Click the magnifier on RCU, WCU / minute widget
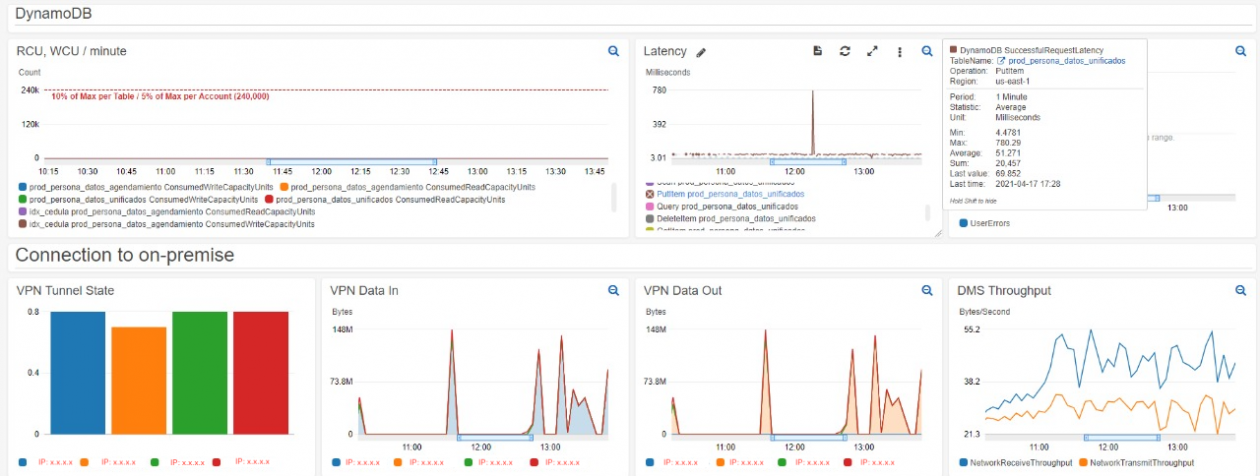This screenshot has width=1260, height=476. [614, 50]
